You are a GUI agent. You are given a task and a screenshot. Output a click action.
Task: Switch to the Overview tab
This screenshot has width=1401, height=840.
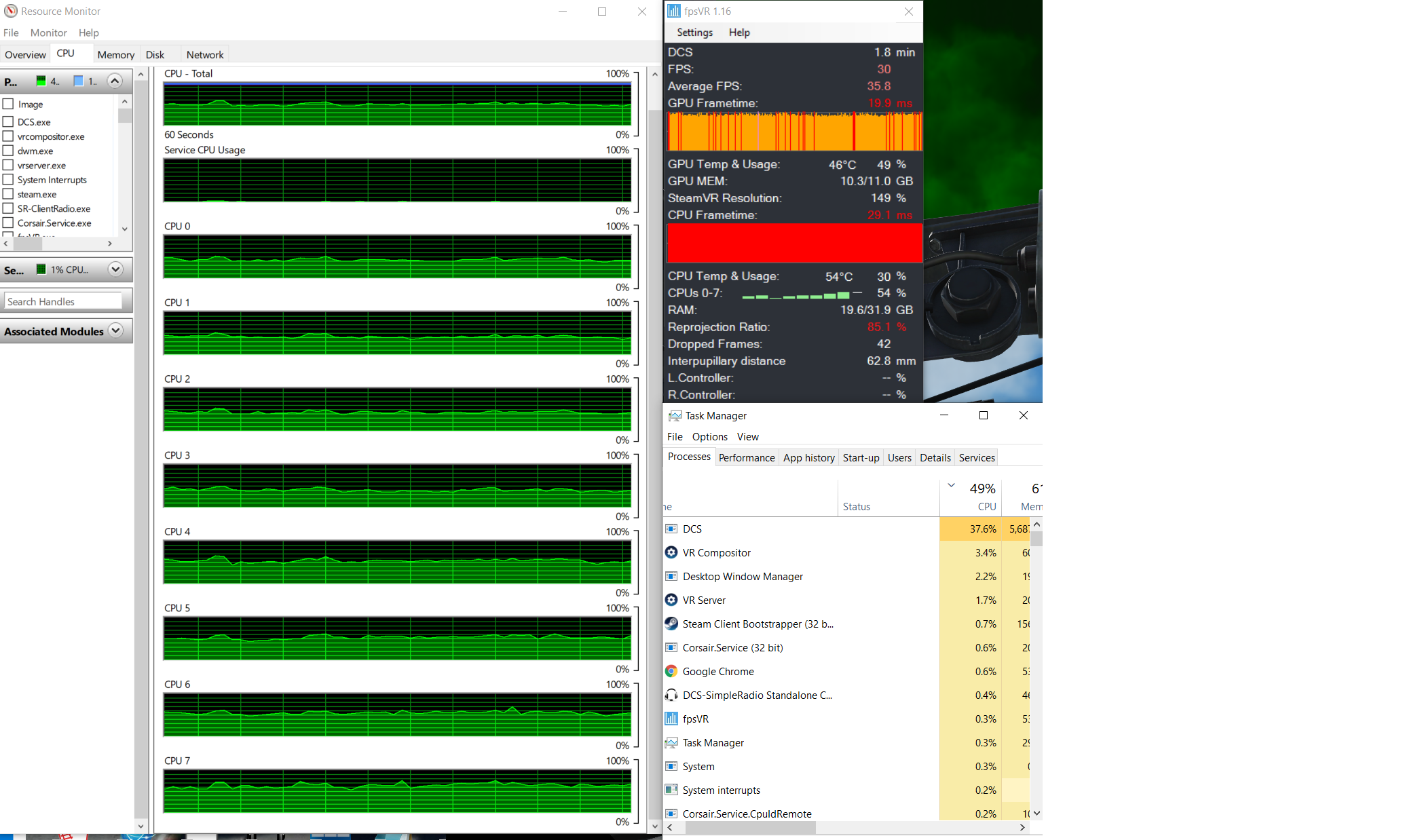[x=25, y=54]
